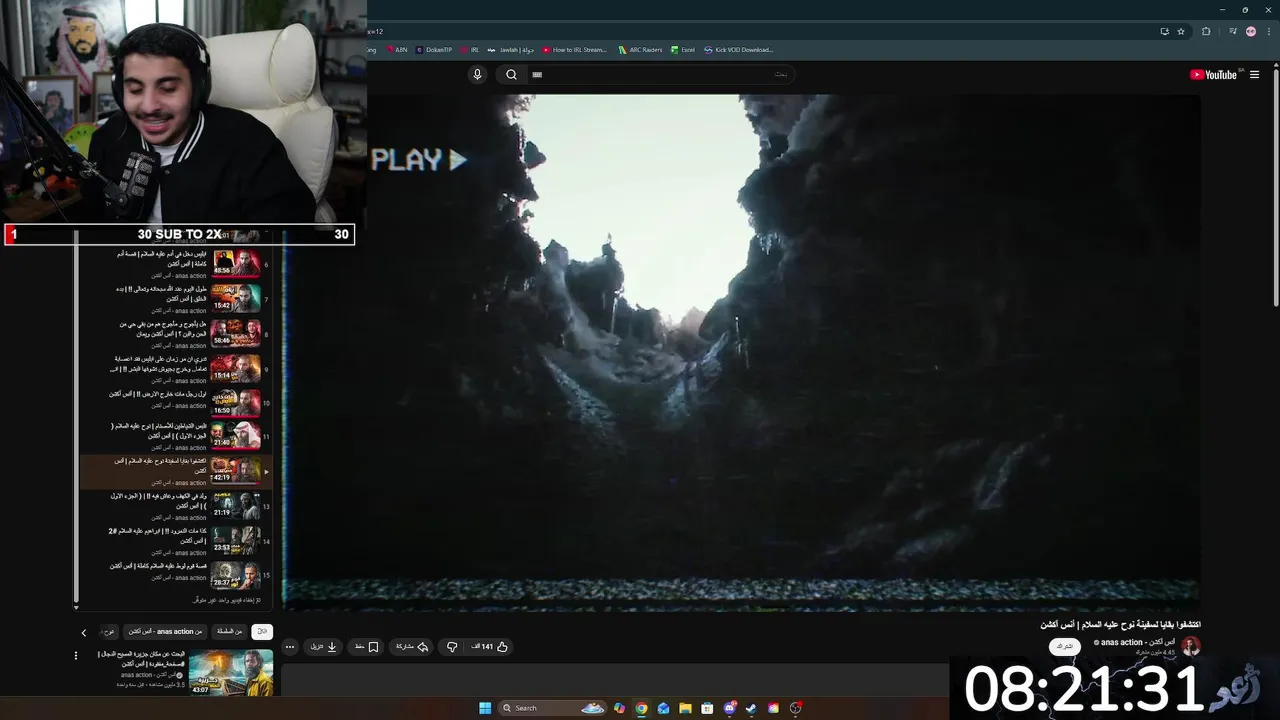Viewport: 1280px width, 720px height.
Task: Focus the YouTube search input field
Action: (x=660, y=74)
